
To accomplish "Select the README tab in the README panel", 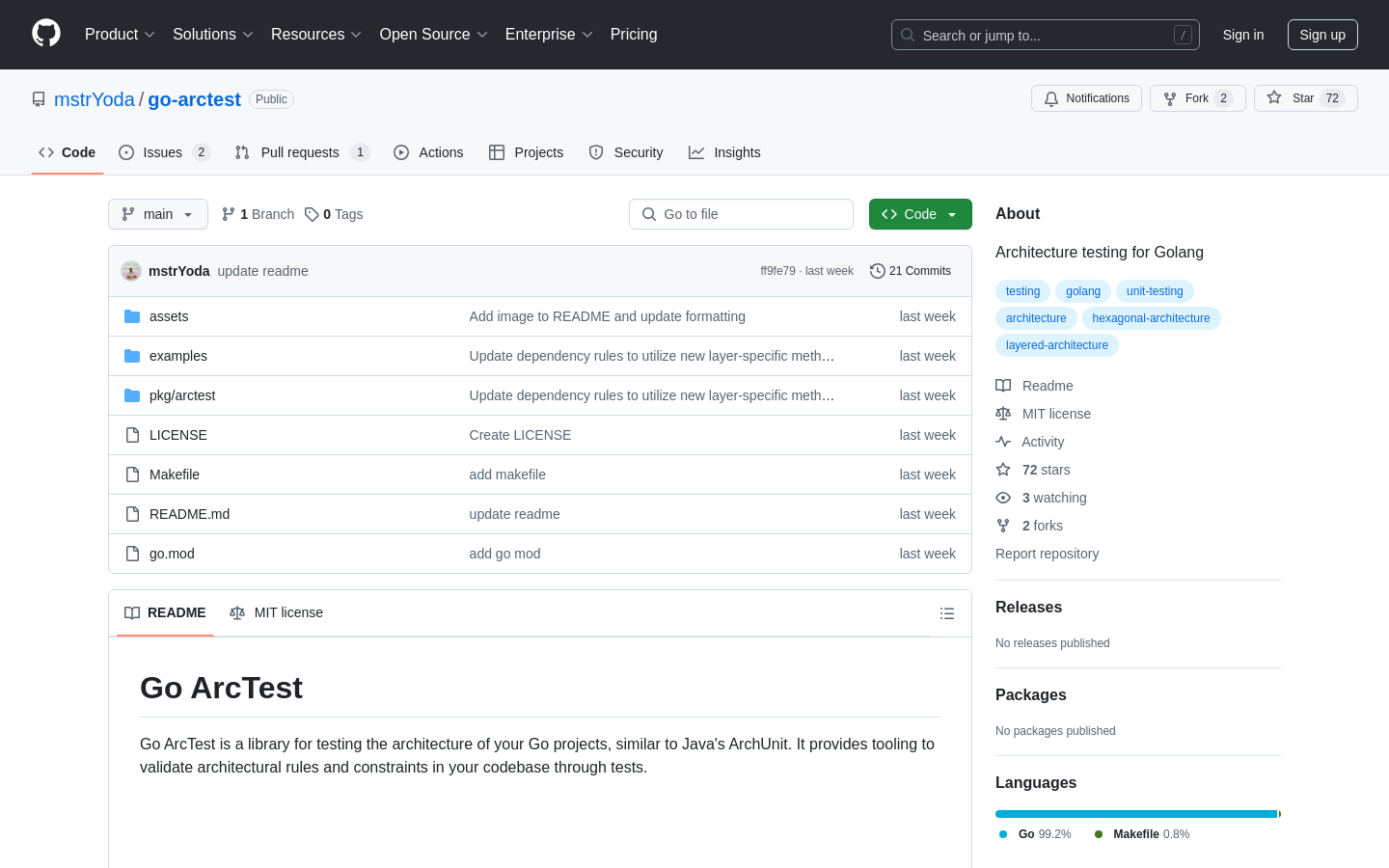I will 165,612.
